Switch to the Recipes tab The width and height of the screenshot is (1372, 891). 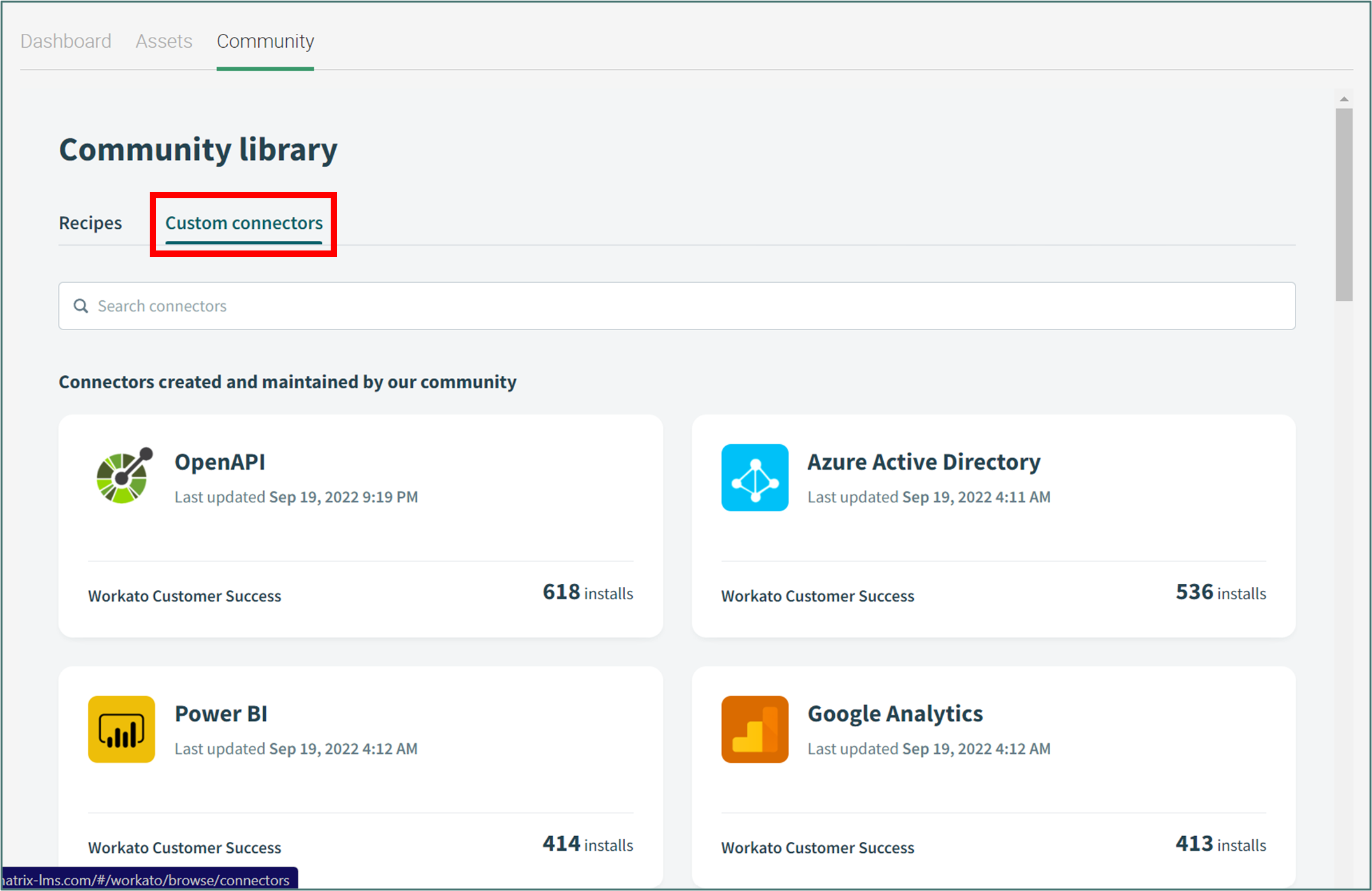tap(90, 223)
